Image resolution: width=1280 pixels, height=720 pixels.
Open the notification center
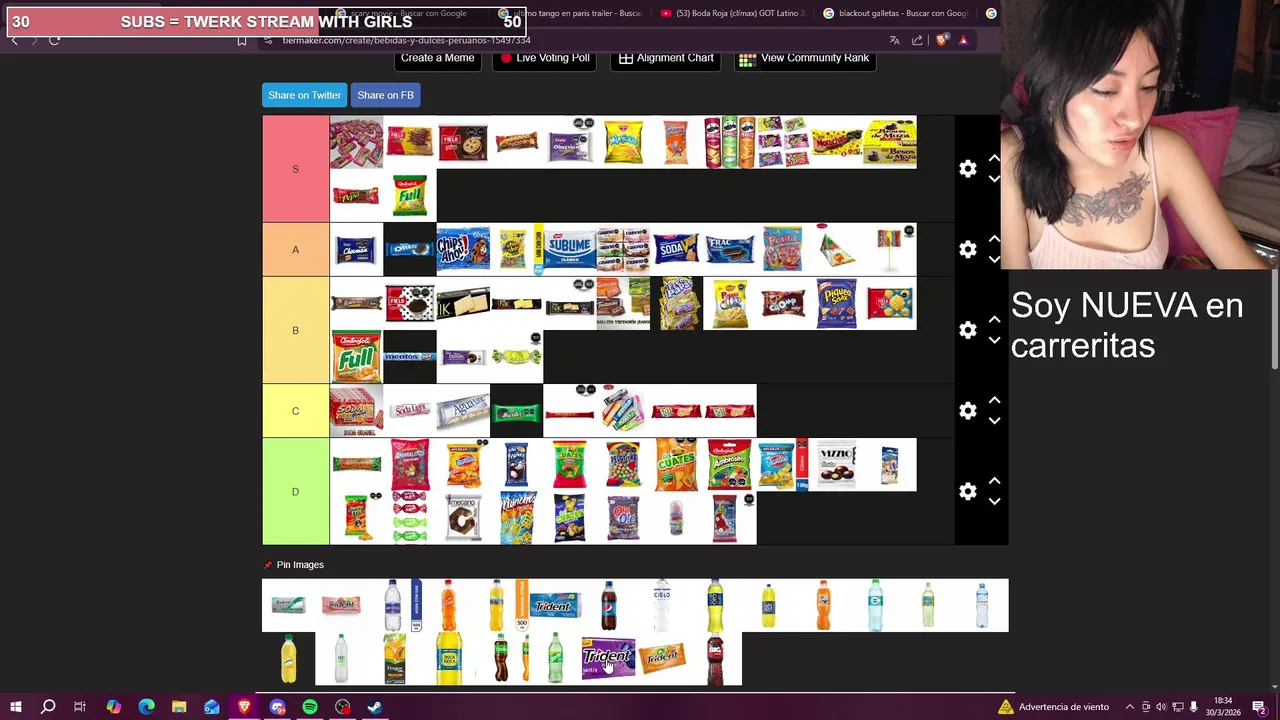[x=1259, y=707]
